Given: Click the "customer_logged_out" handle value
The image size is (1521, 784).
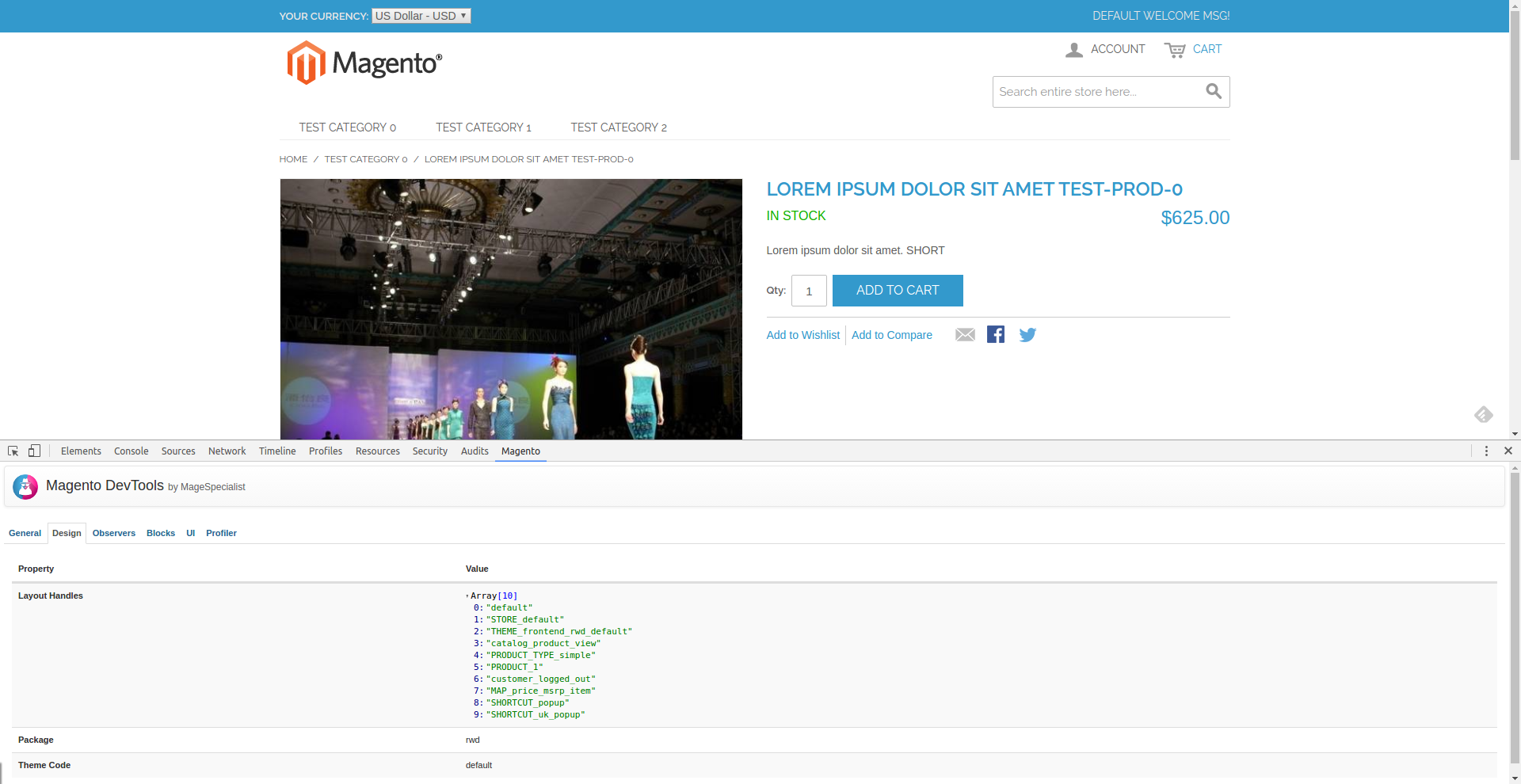Looking at the screenshot, I should 540,679.
